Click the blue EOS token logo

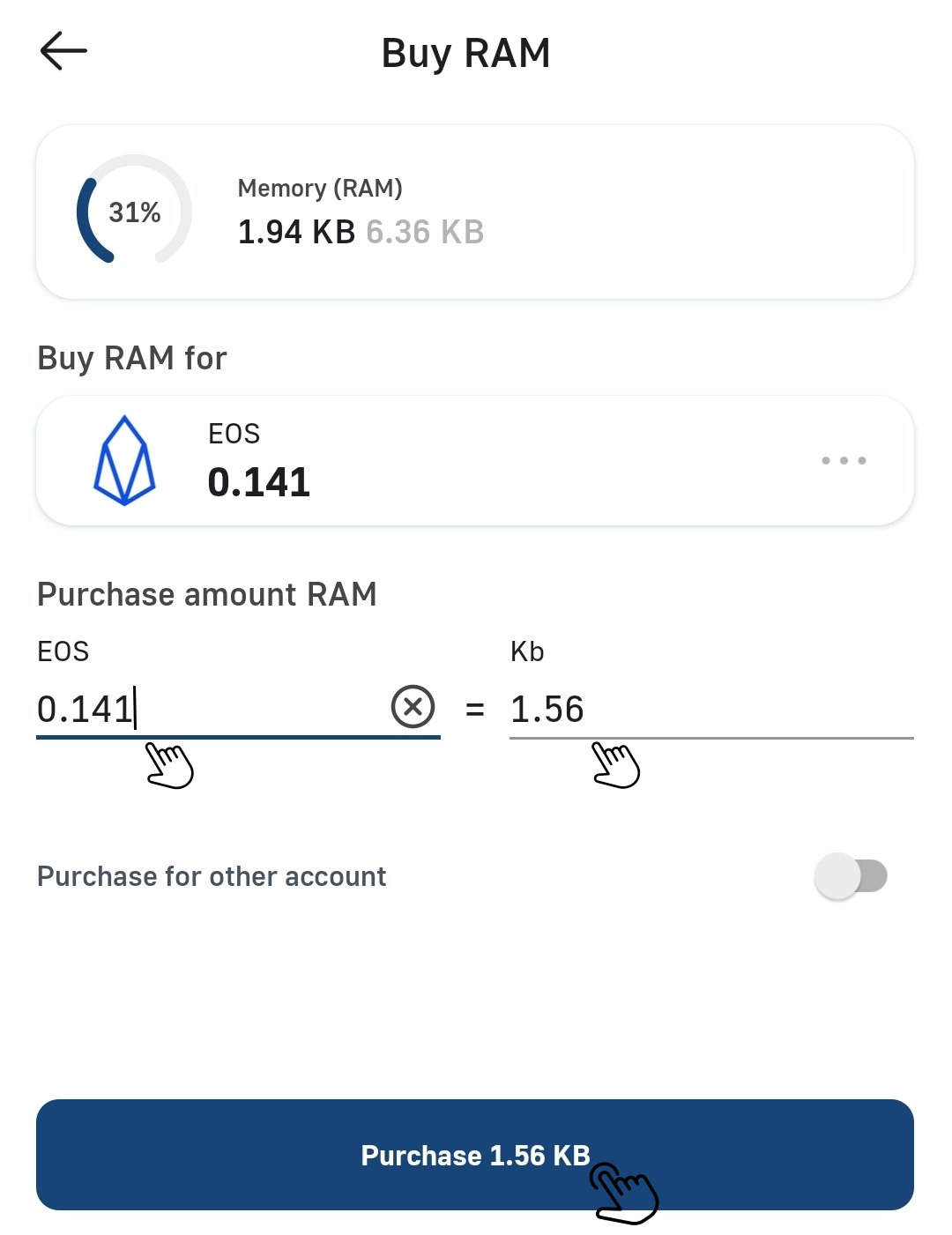[124, 460]
